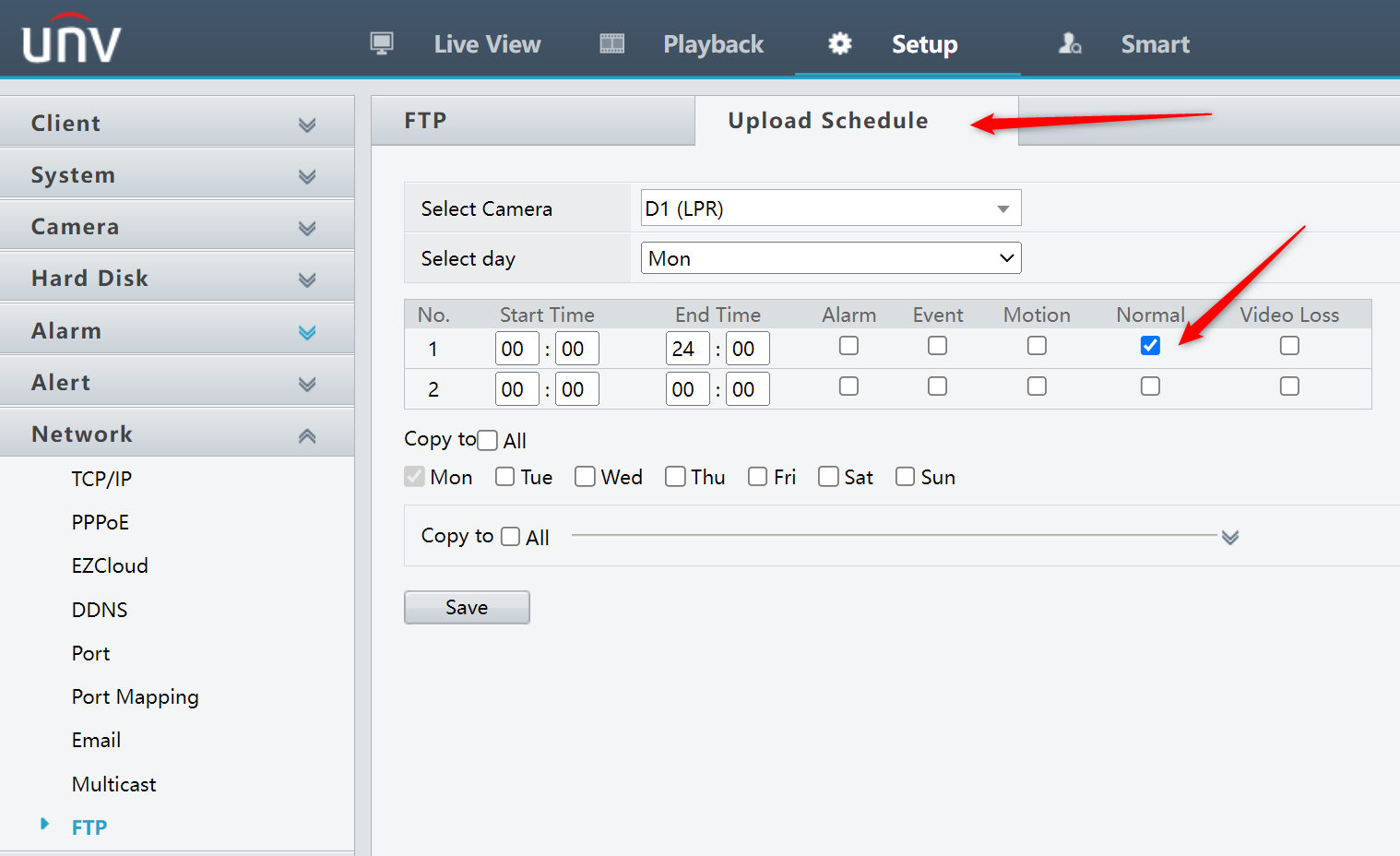Enable the Motion checkbox in row 2
The image size is (1400, 856).
click(x=1037, y=386)
